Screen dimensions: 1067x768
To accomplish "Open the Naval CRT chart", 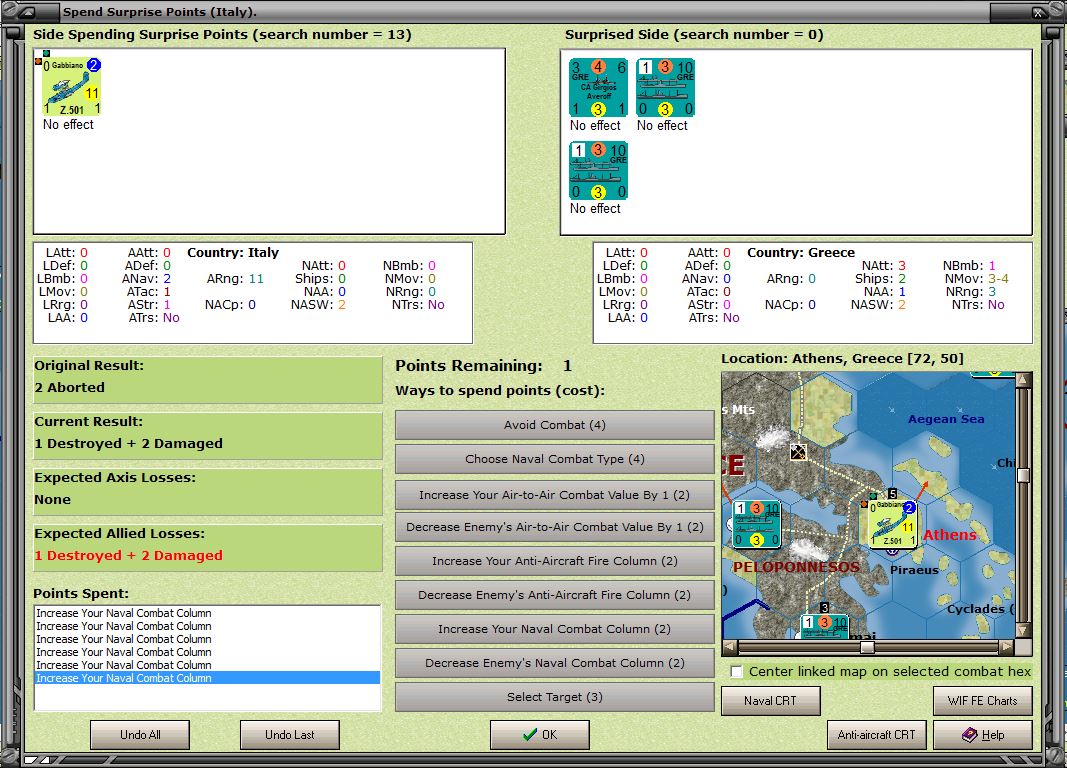I will [x=770, y=701].
